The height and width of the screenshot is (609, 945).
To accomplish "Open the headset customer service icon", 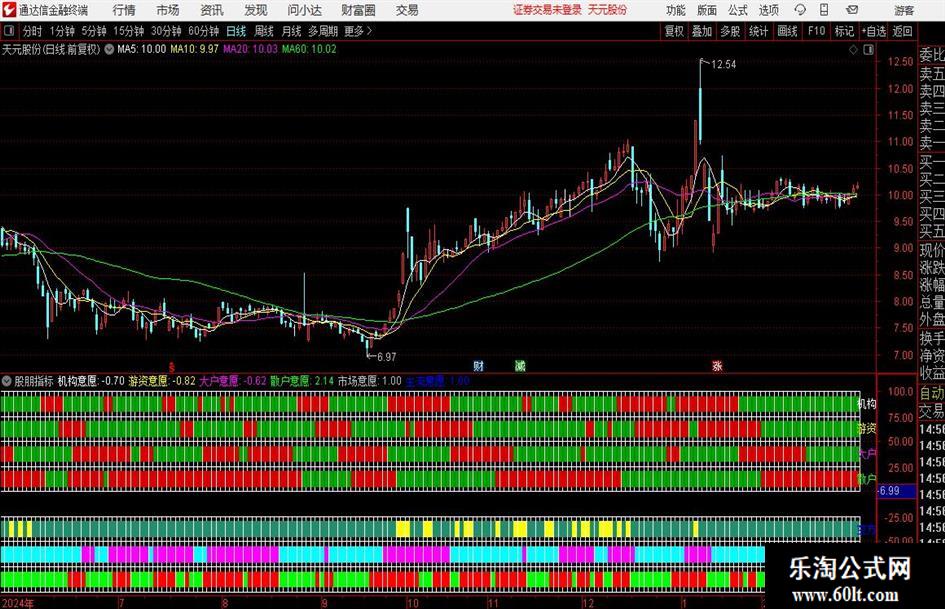I will click(x=800, y=10).
